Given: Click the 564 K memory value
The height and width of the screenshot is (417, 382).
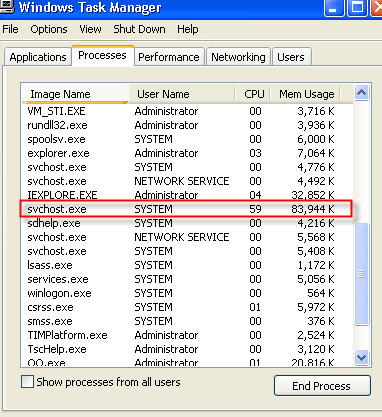Looking at the screenshot, I should click(321, 293).
